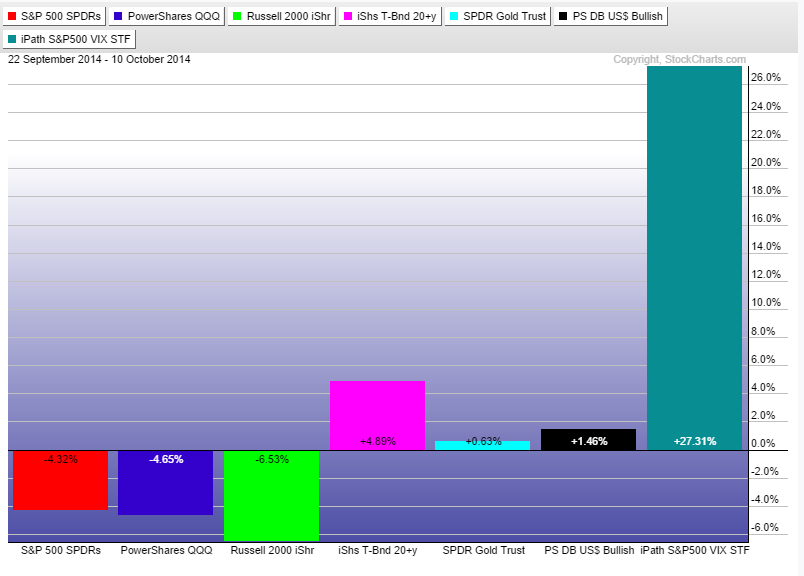Click the -6.53% value label

pos(272,459)
